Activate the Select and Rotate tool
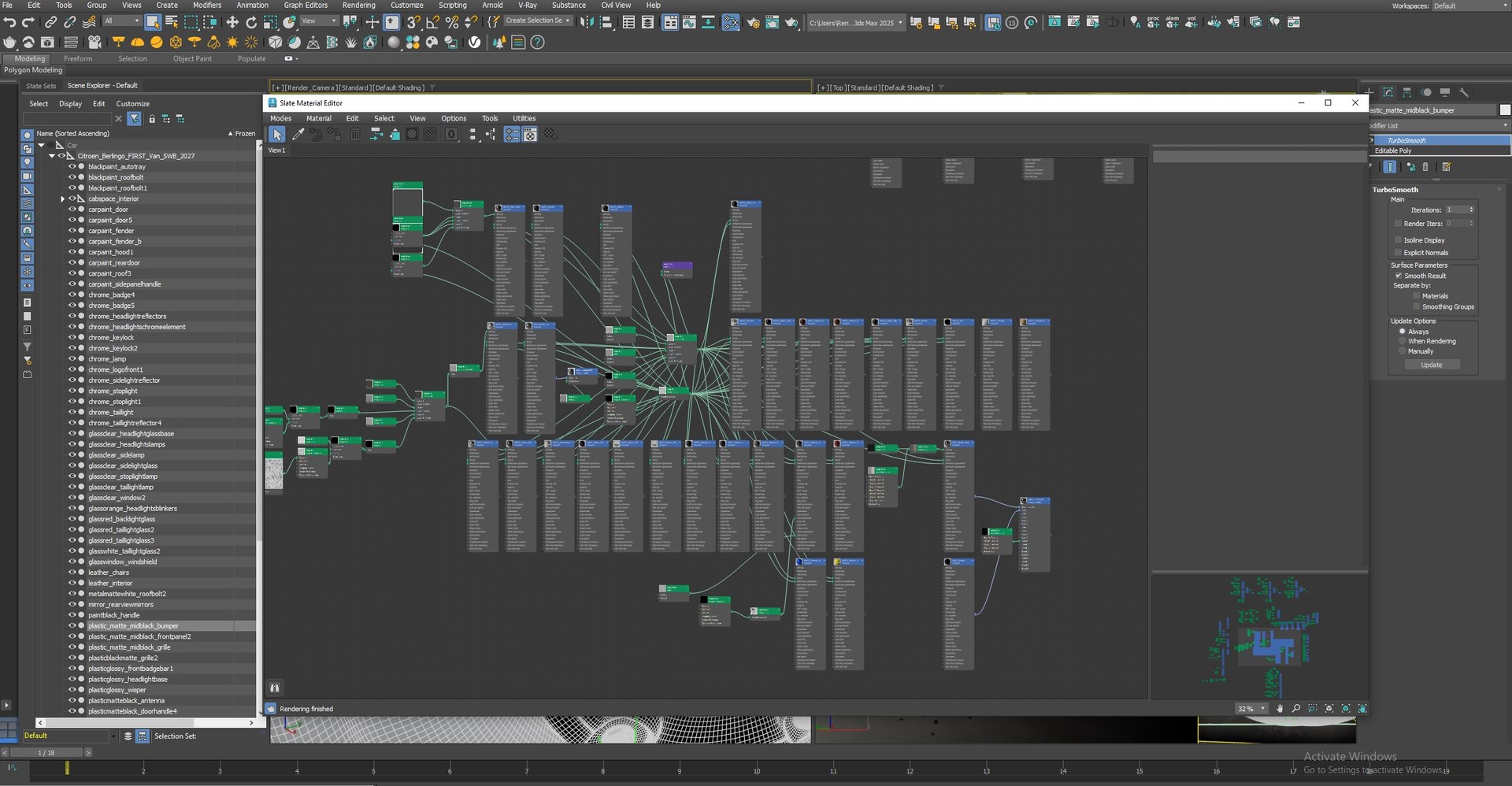This screenshot has width=1512, height=786. point(251,23)
